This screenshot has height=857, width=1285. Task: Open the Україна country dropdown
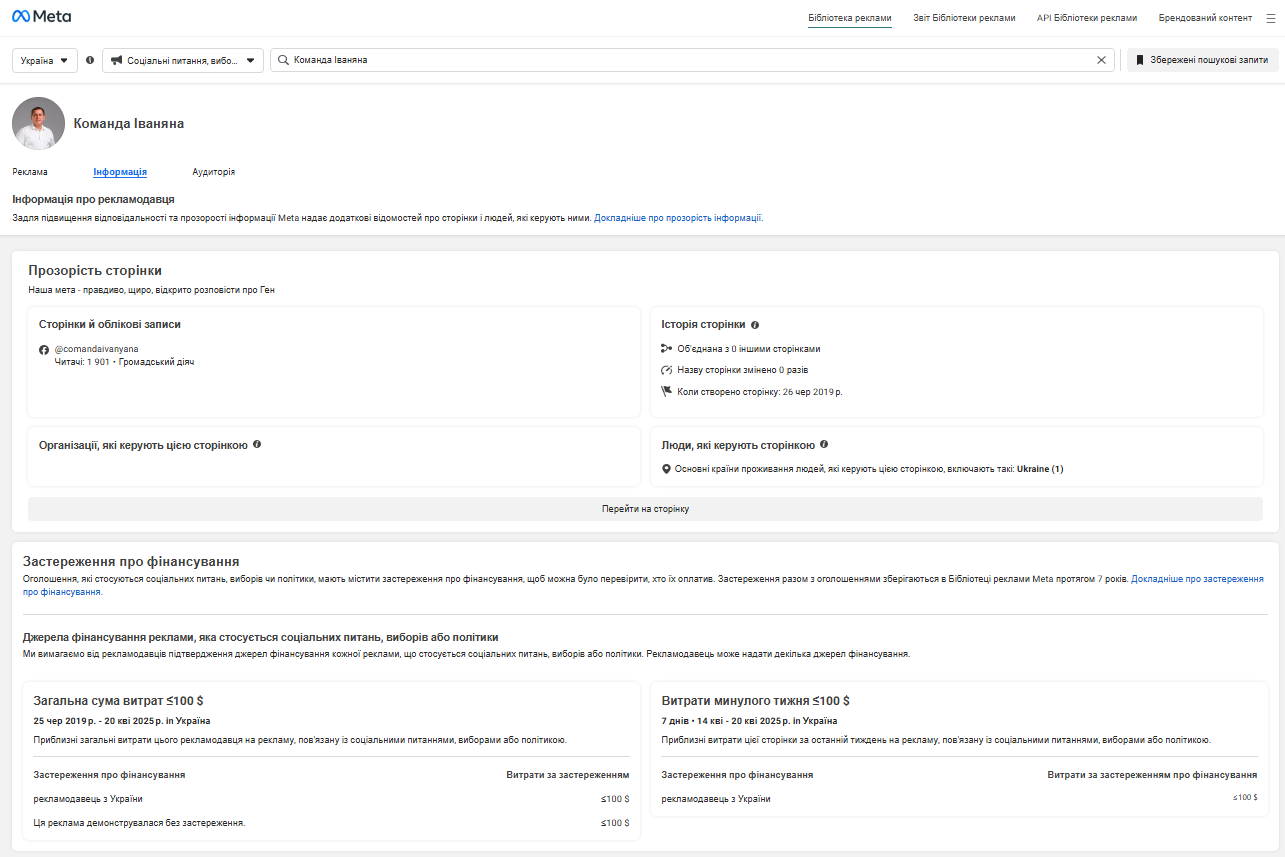[x=45, y=60]
